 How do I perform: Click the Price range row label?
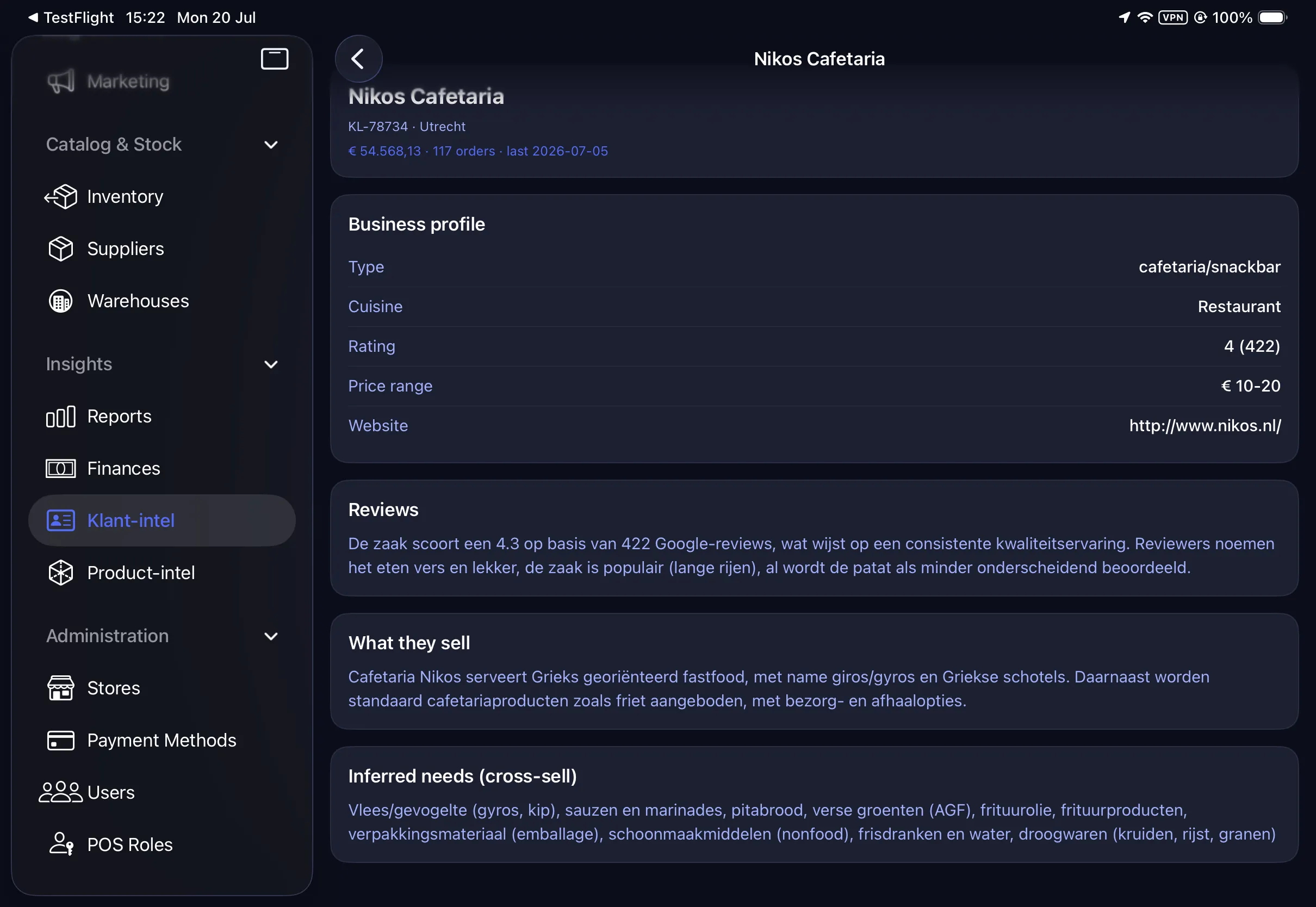390,386
